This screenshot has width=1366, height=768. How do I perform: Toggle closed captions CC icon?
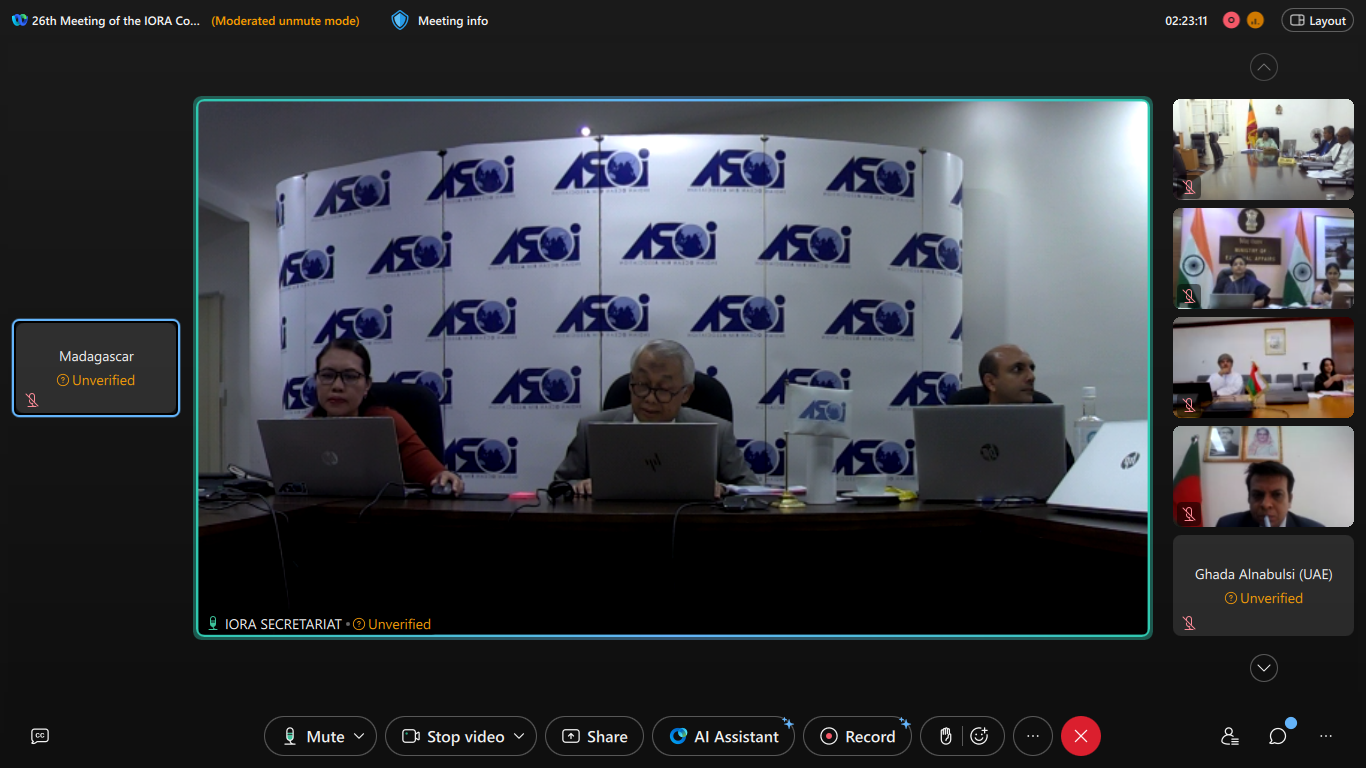pyautogui.click(x=40, y=736)
